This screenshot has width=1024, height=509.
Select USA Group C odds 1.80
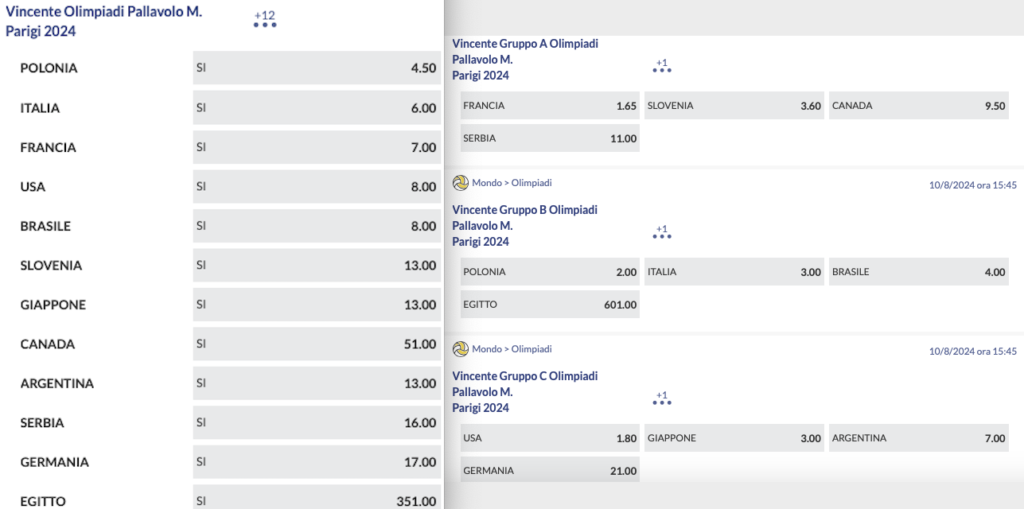point(550,438)
